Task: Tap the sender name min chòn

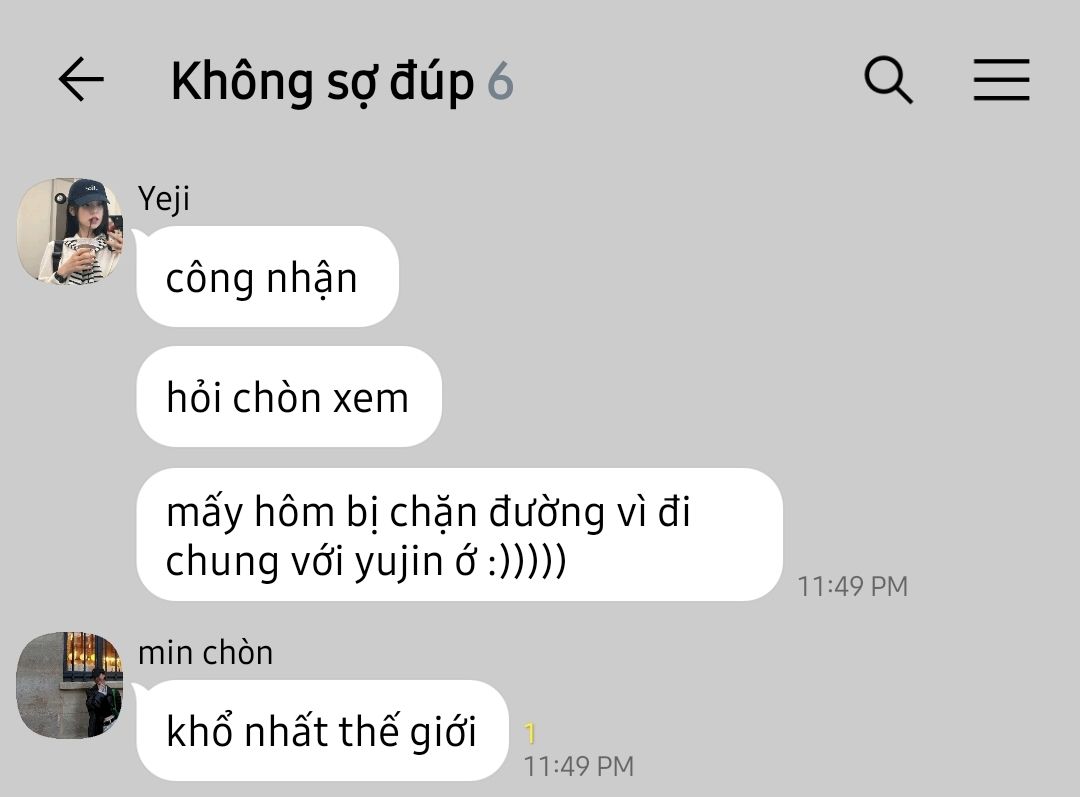Action: tap(205, 652)
